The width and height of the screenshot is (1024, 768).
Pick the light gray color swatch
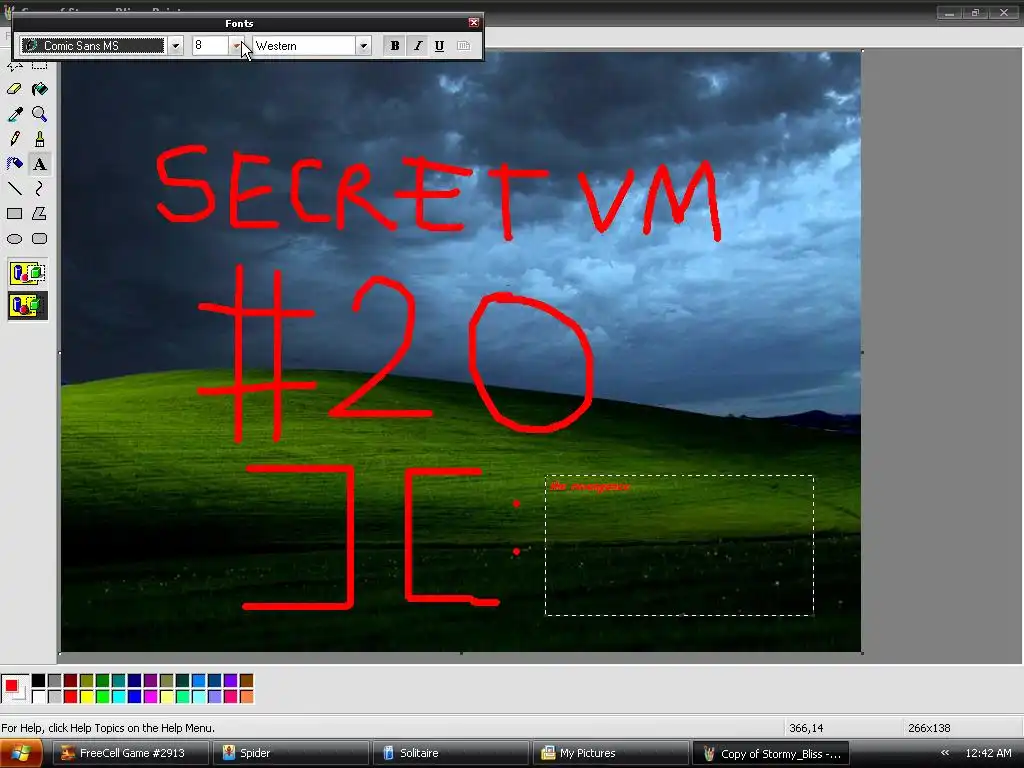tap(55, 697)
